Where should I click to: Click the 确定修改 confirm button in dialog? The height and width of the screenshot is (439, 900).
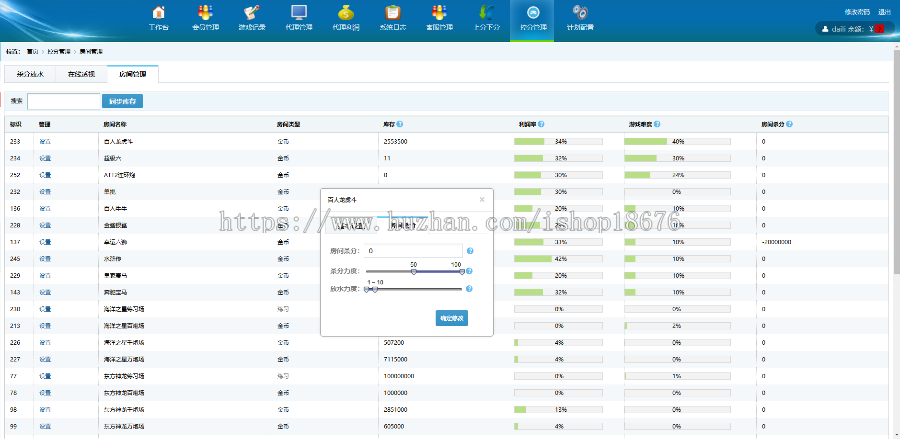coord(452,318)
